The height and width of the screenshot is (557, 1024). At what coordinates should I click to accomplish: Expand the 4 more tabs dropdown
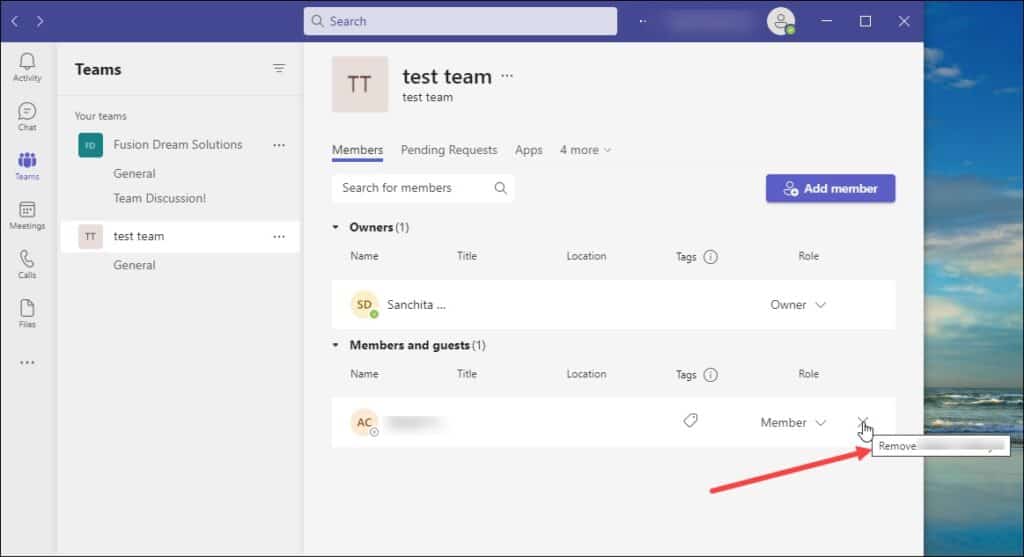(x=585, y=150)
